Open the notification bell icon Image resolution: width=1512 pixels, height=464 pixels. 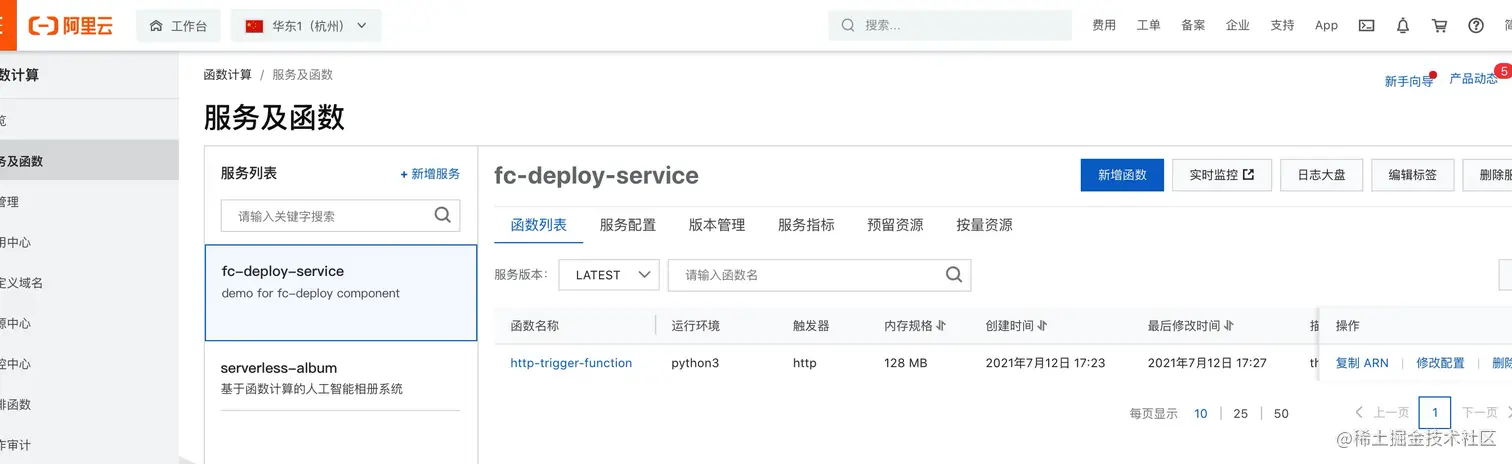1403,26
